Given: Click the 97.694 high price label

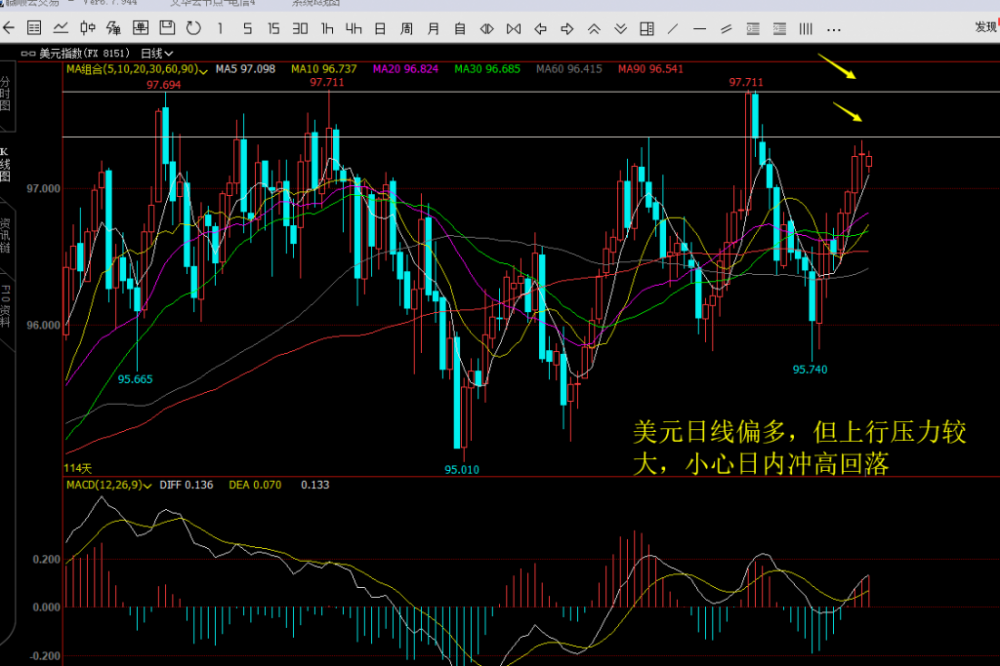Looking at the screenshot, I should (164, 85).
